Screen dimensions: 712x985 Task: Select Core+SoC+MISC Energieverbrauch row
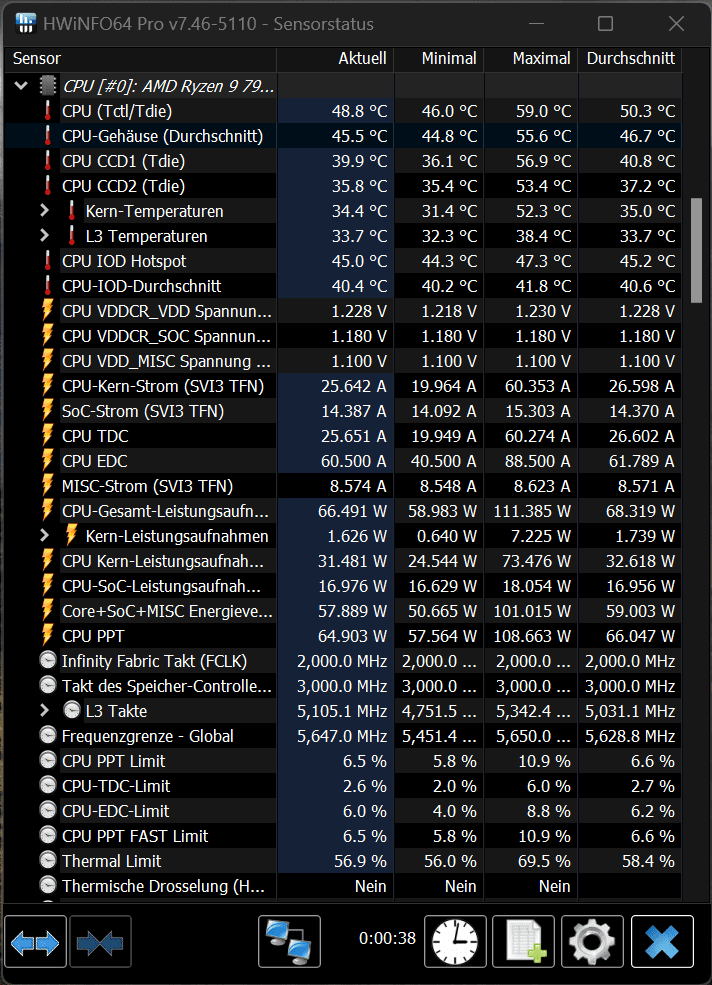(x=343, y=611)
